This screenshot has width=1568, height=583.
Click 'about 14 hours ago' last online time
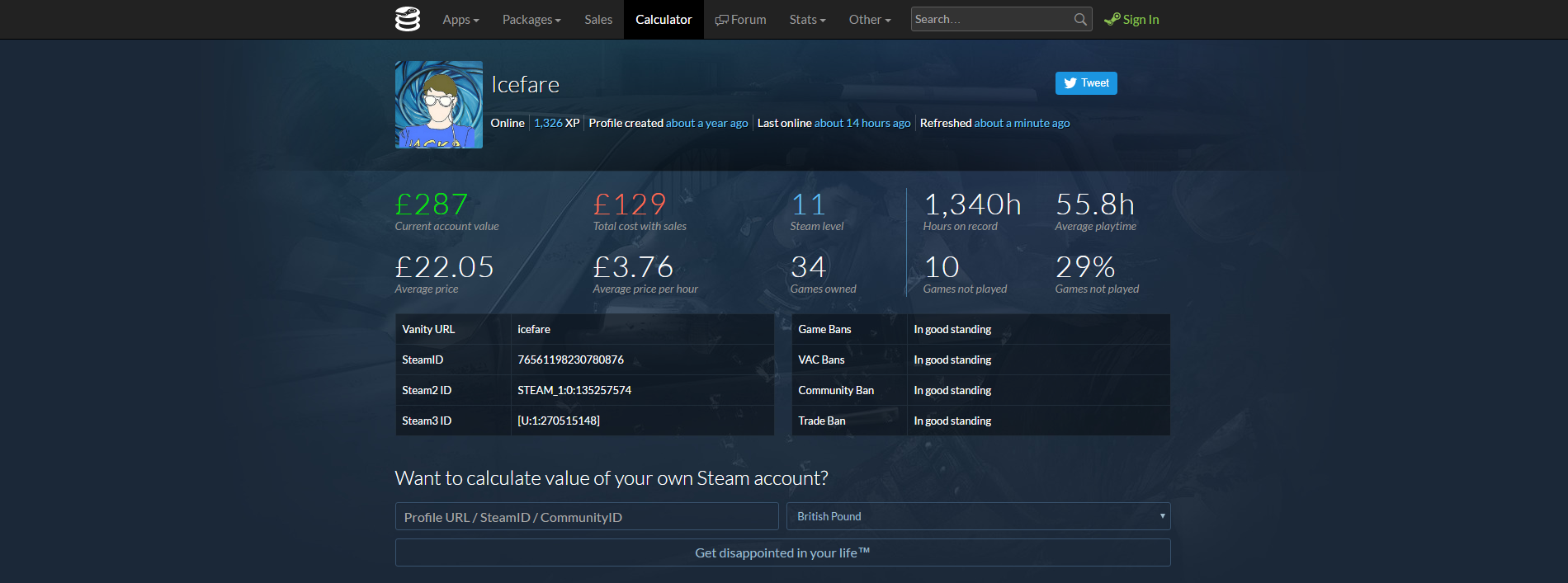[862, 123]
